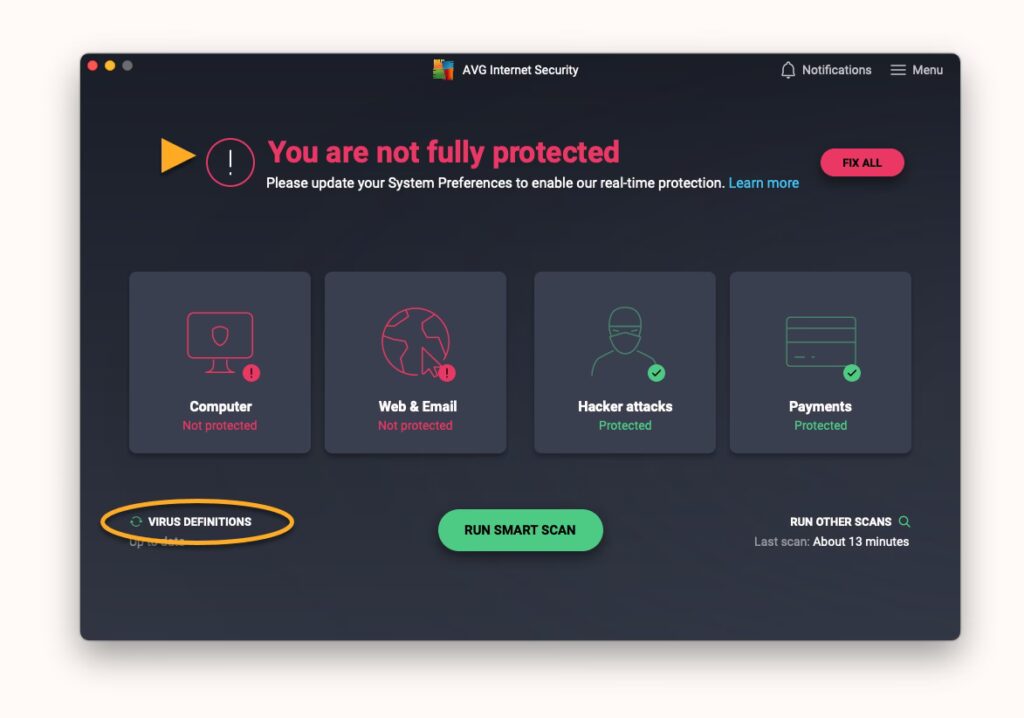
Task: Click the Hacker attacks masked figure icon
Action: tap(624, 341)
